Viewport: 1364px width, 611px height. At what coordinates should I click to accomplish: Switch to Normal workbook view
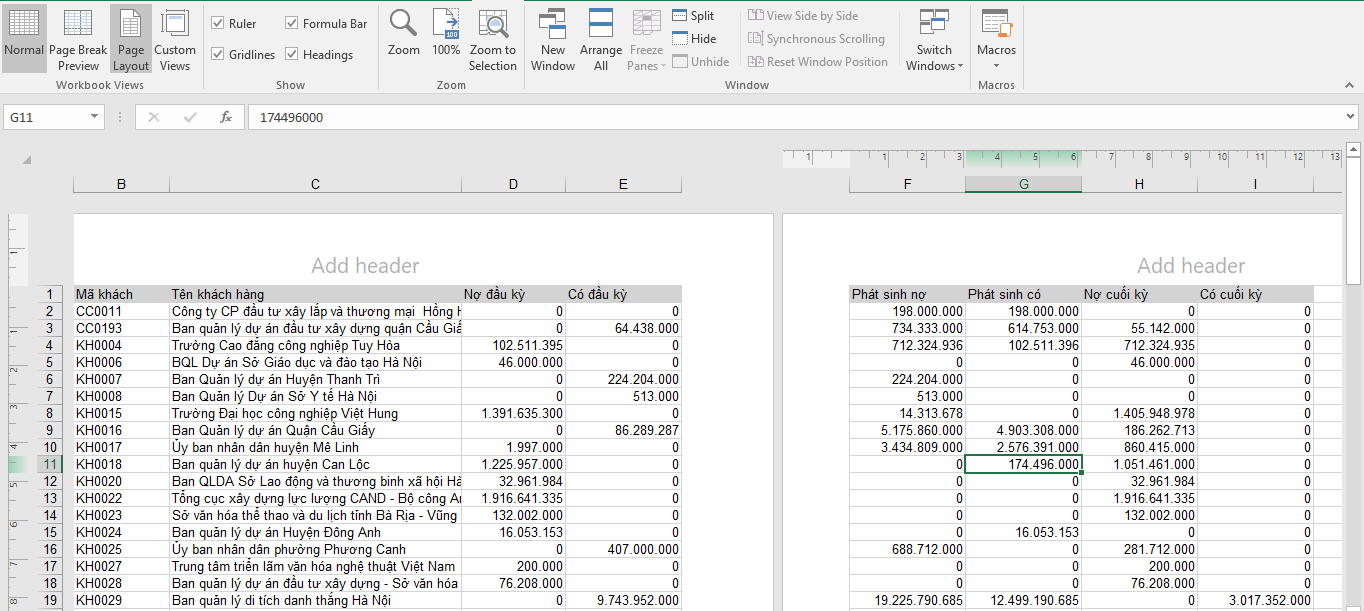[x=24, y=38]
